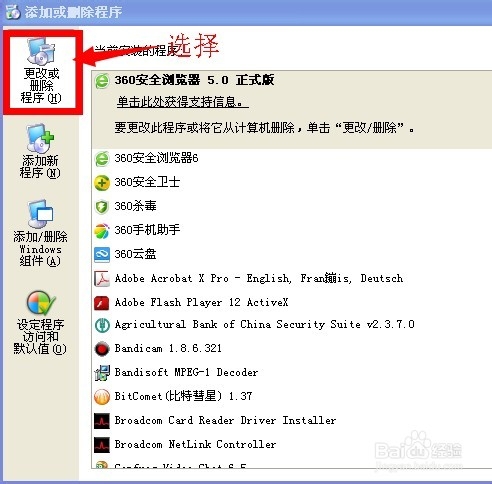
Task: Open Set Program Access and Defaults (设定程序访问和默认值)
Action: click(40, 323)
